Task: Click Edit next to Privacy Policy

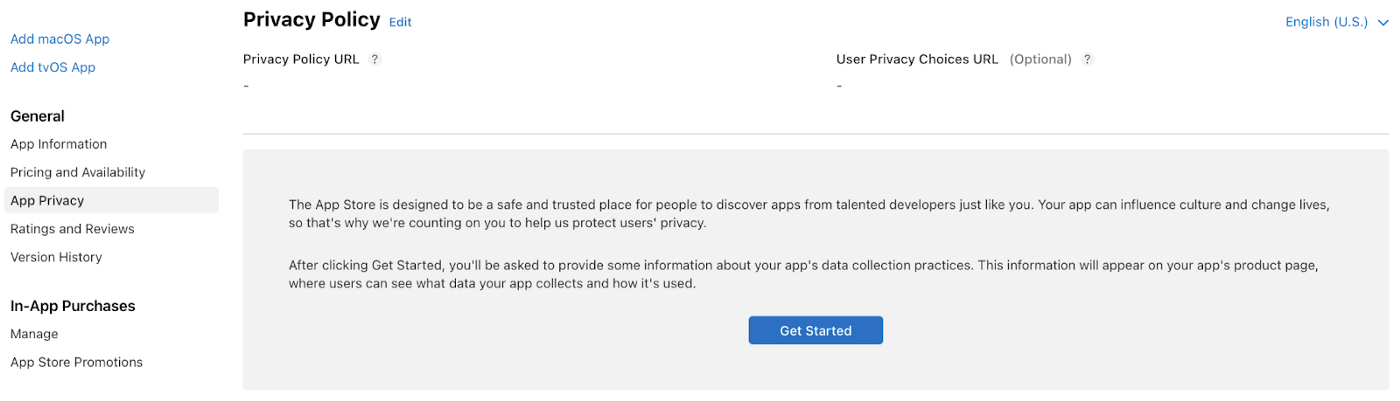Action: pyautogui.click(x=400, y=22)
